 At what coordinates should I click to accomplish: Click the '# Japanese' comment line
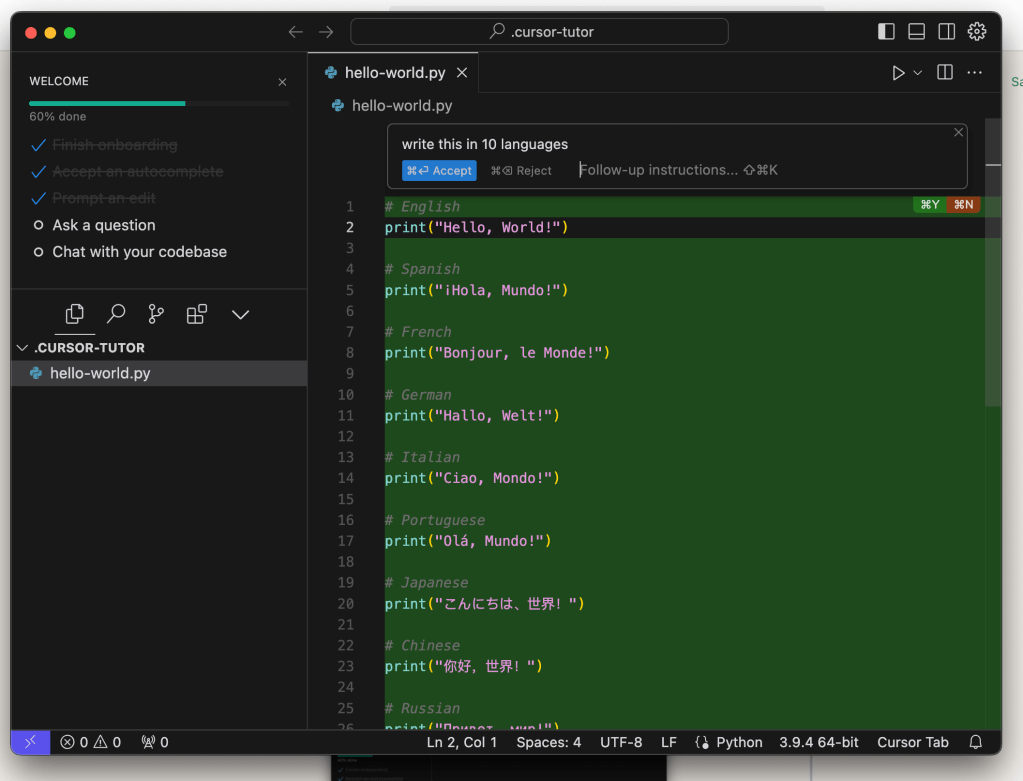point(427,583)
